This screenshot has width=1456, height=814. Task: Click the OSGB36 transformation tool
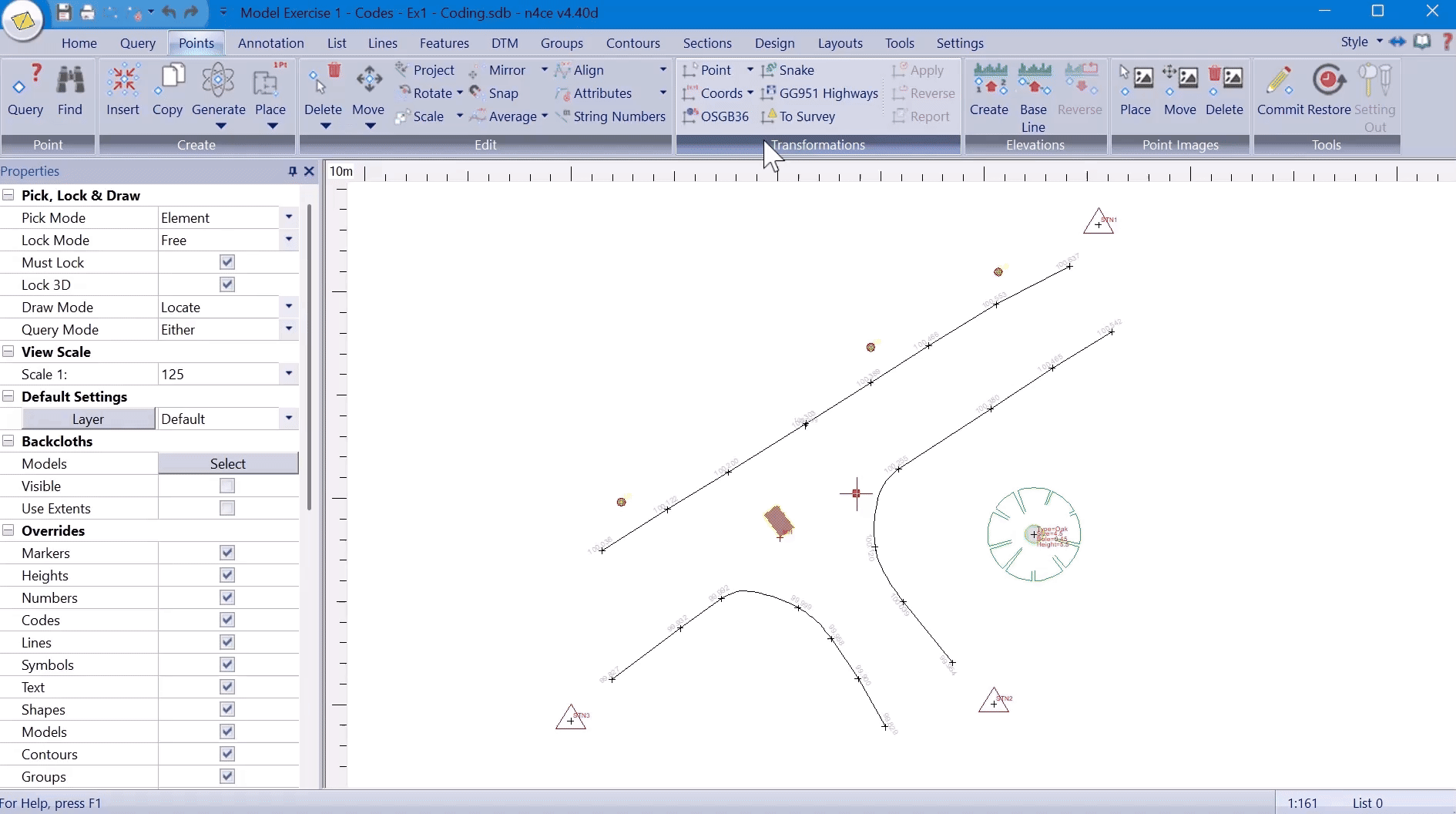coord(716,116)
